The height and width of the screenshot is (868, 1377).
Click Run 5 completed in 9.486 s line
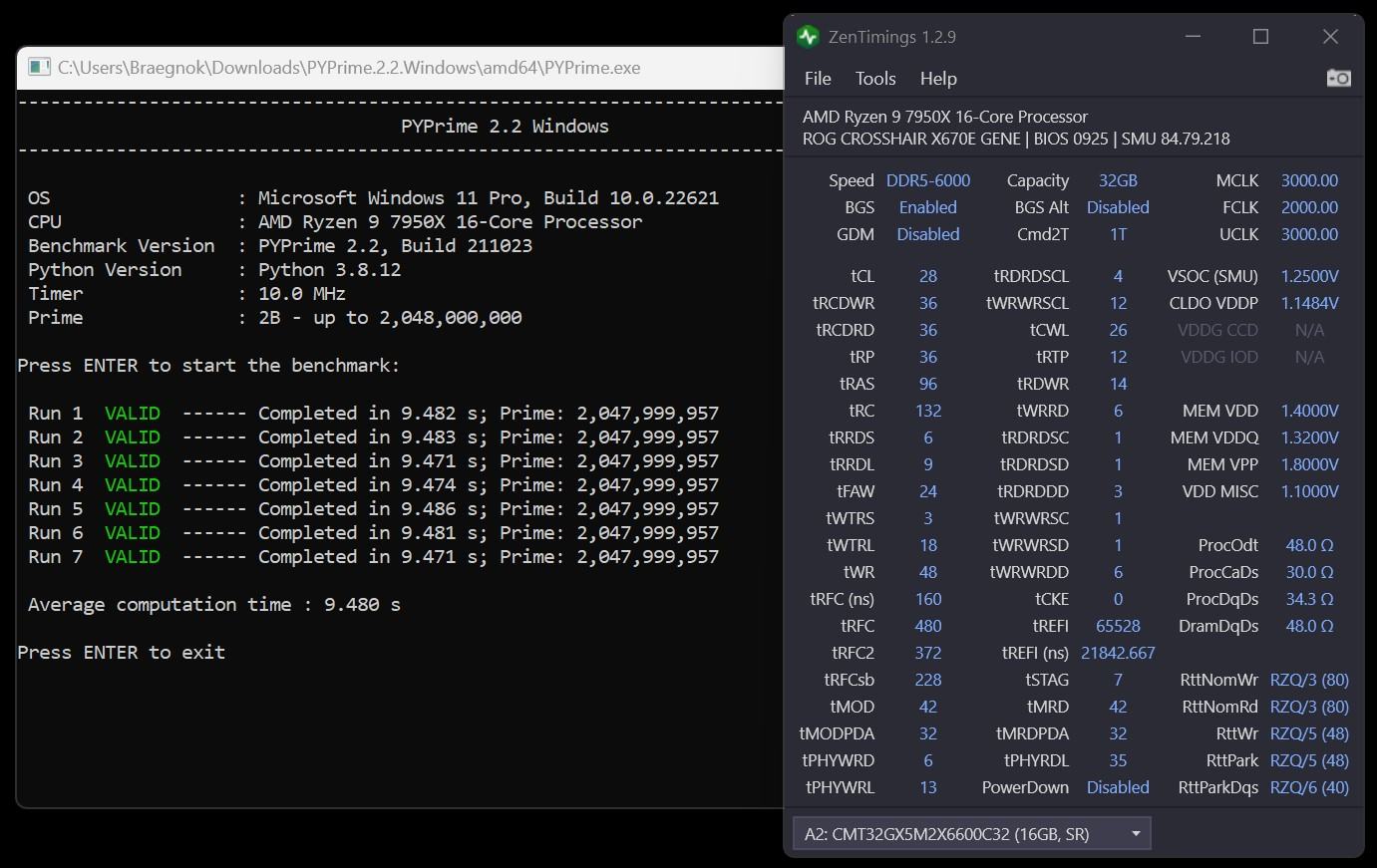tap(373, 508)
